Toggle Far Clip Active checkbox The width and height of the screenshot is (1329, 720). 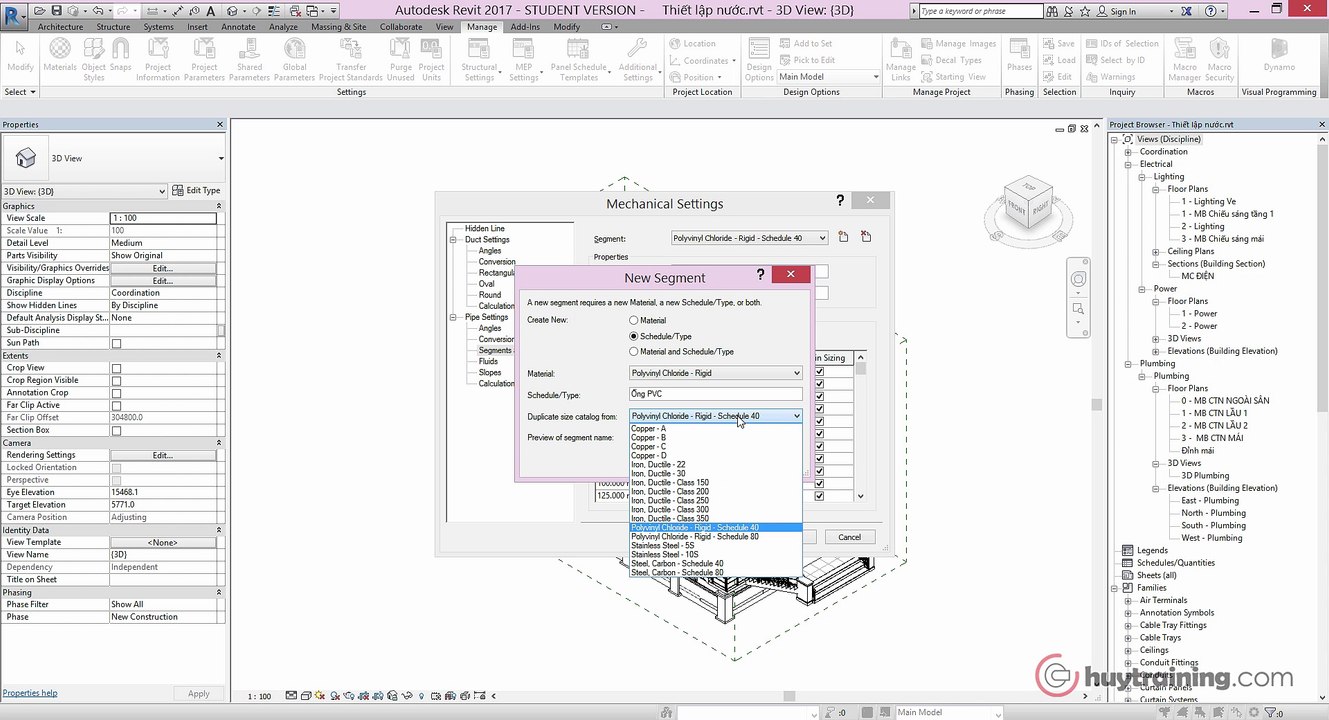pos(116,405)
